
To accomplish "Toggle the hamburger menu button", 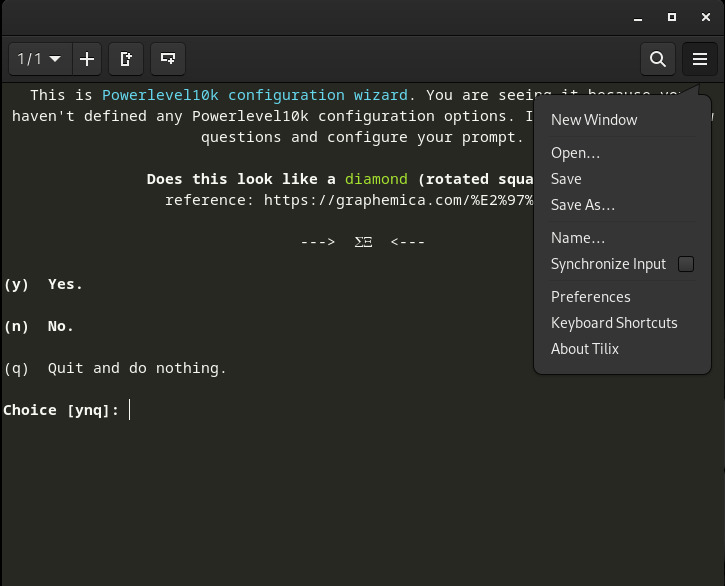I will click(700, 59).
